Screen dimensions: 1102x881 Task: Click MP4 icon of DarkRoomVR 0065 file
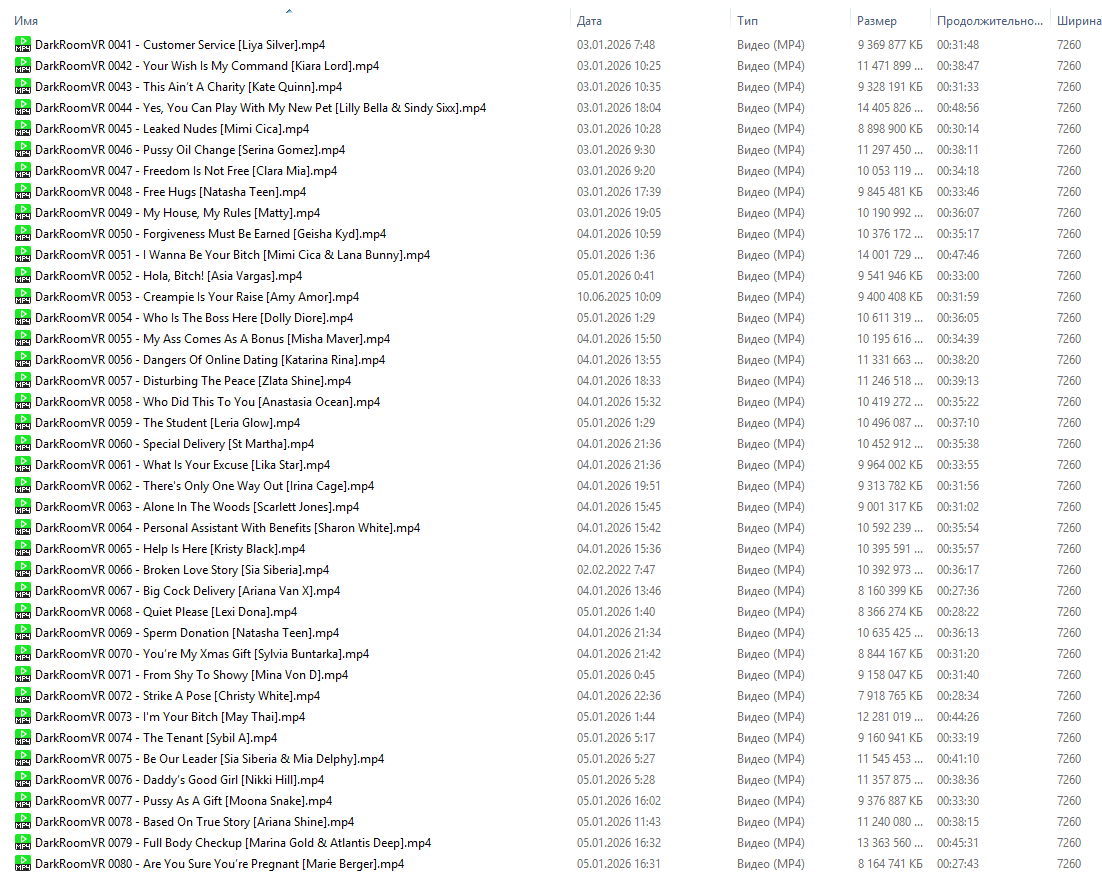coord(22,549)
